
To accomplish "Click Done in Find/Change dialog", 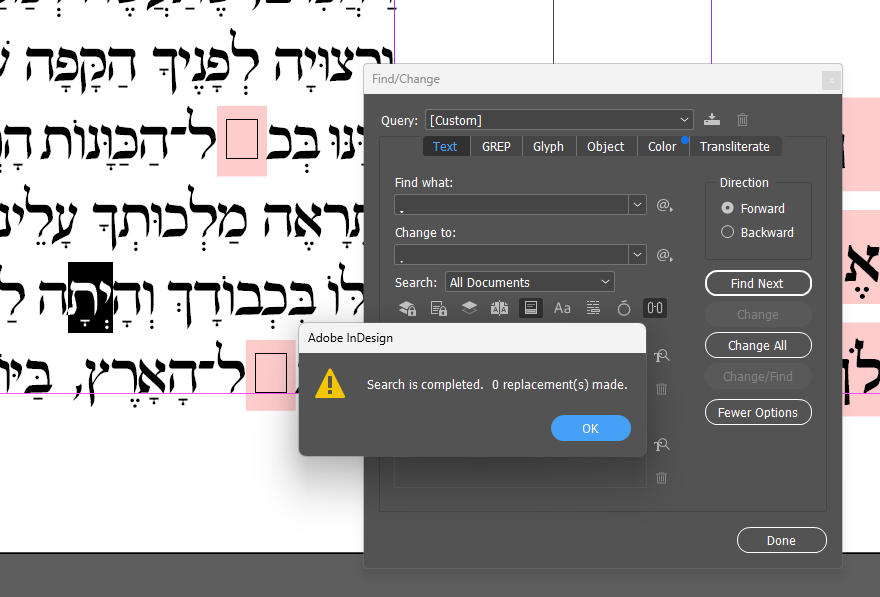I will 781,540.
